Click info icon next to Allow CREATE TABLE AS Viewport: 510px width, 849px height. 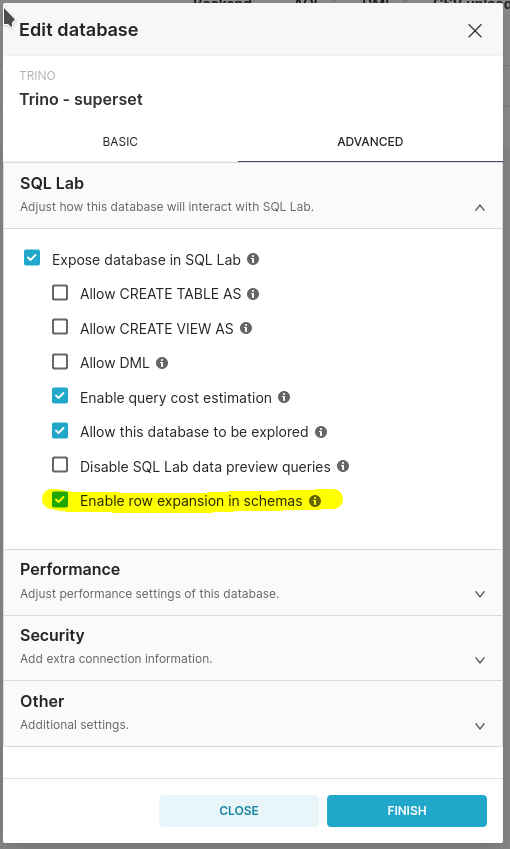[253, 293]
